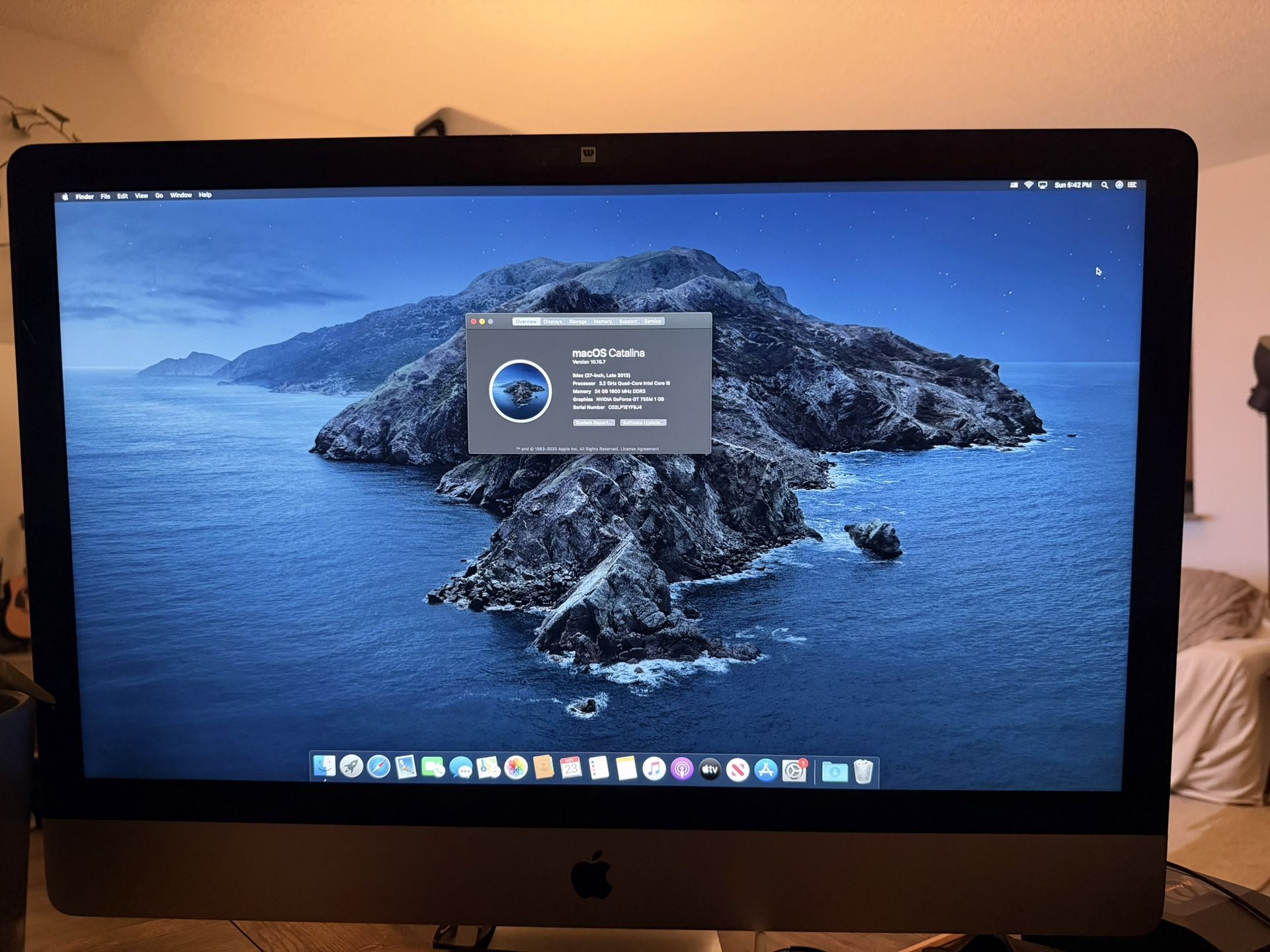Open the App Store dock icon
Image resolution: width=1270 pixels, height=952 pixels.
click(x=765, y=770)
